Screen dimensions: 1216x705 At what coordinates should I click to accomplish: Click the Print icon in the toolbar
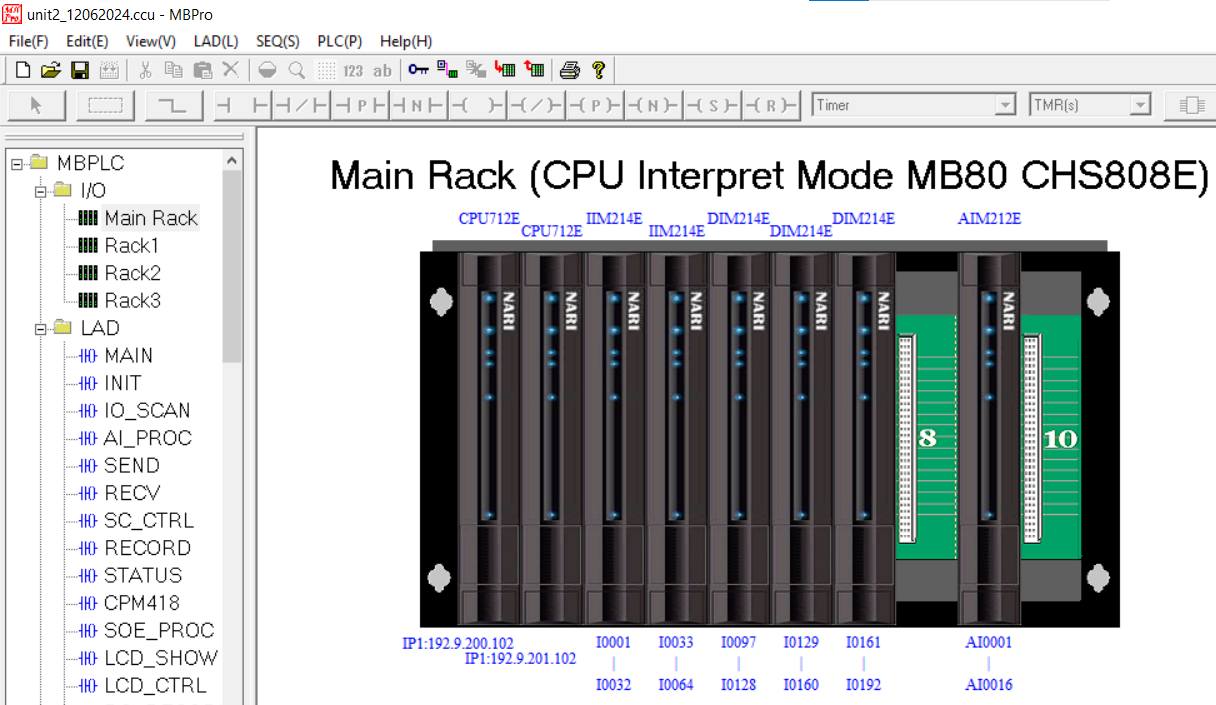[x=569, y=70]
